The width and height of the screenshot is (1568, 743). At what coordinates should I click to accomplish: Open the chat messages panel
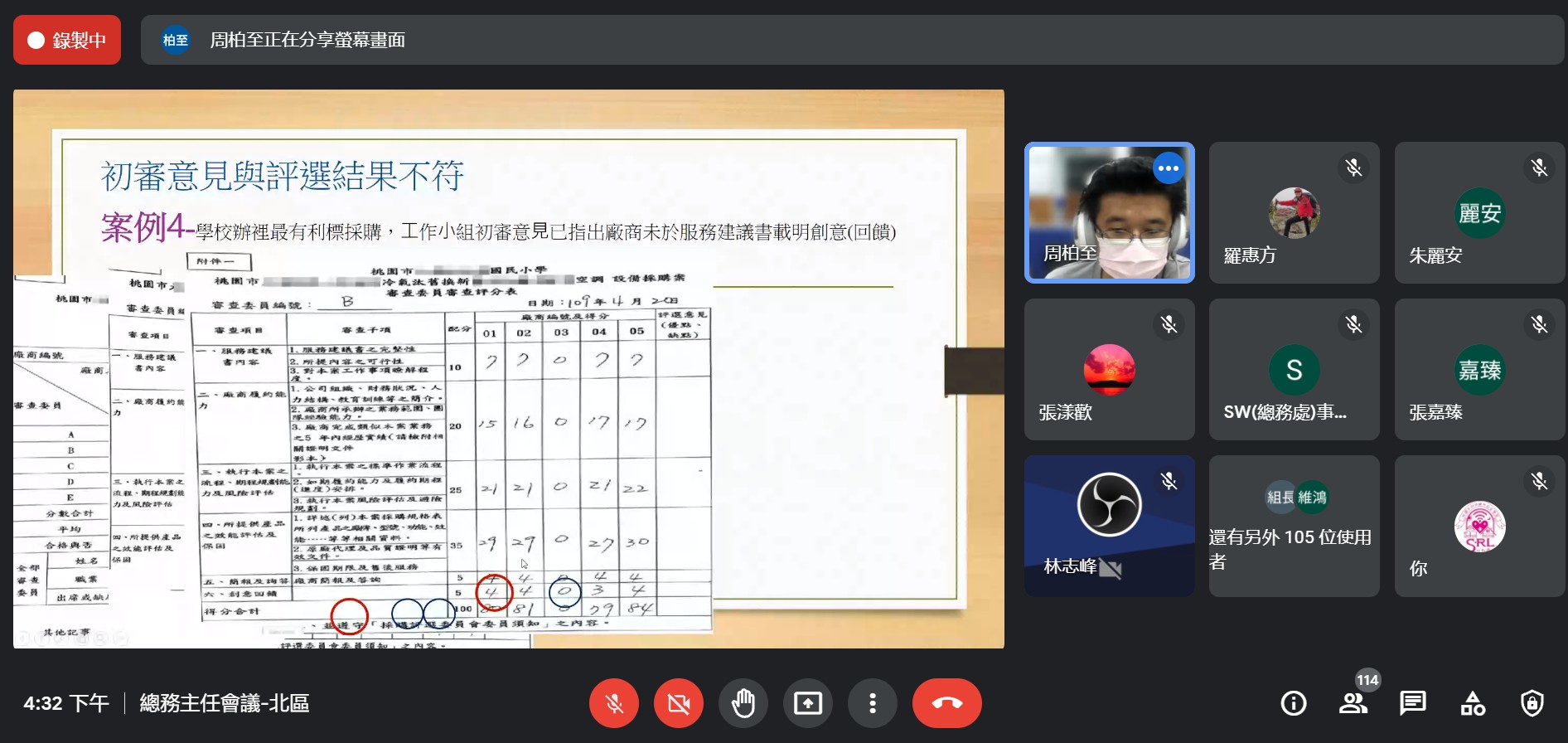coord(1412,703)
